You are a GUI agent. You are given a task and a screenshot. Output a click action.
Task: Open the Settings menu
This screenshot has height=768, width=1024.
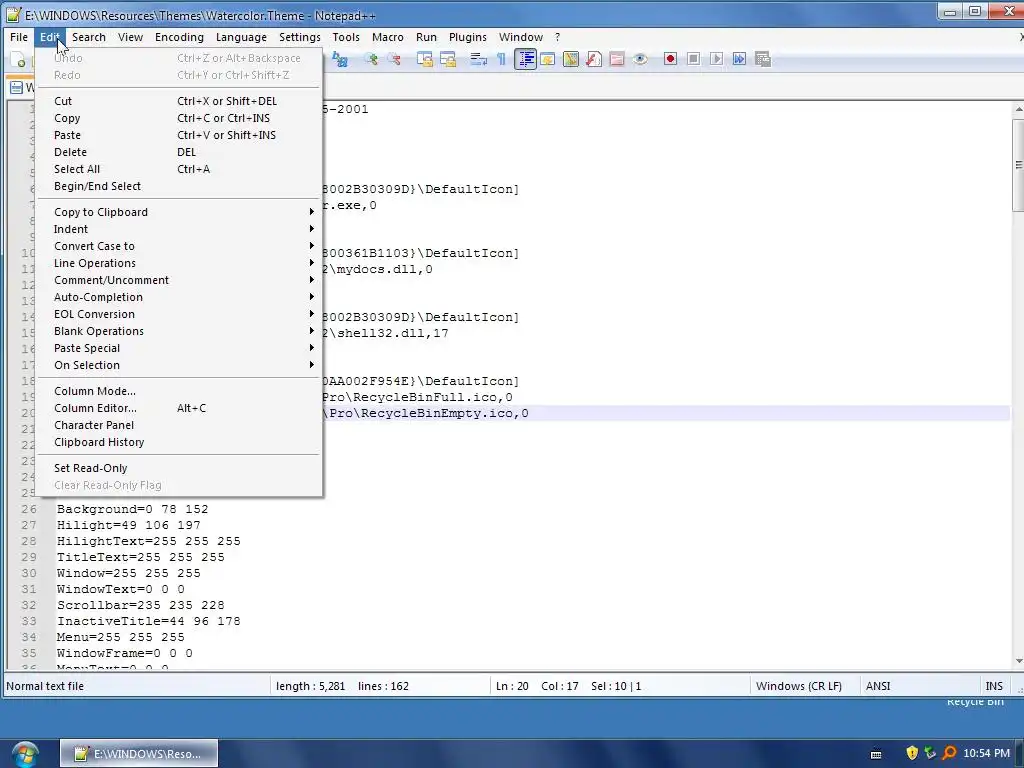[300, 37]
